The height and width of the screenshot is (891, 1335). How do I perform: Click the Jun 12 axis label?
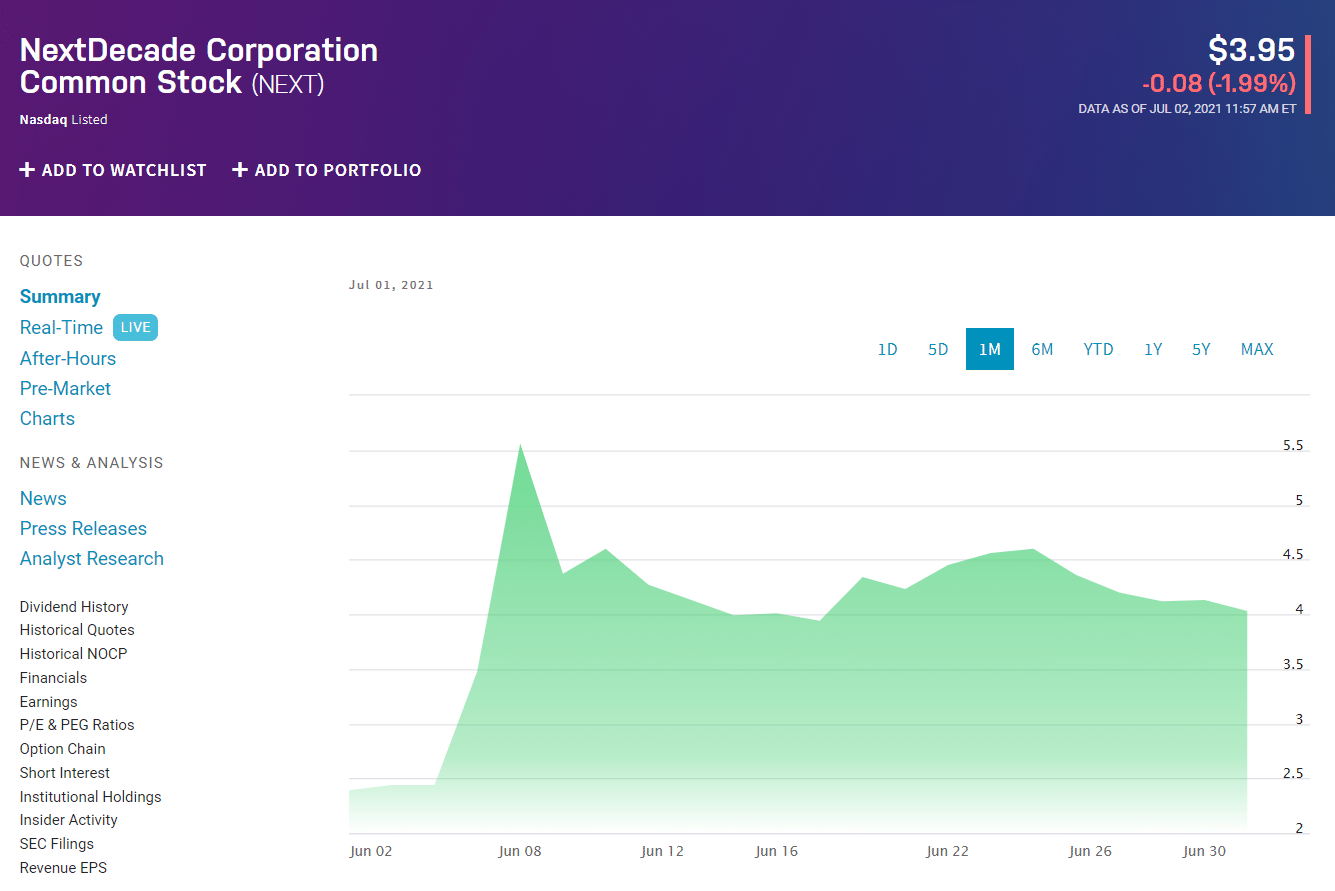point(662,852)
